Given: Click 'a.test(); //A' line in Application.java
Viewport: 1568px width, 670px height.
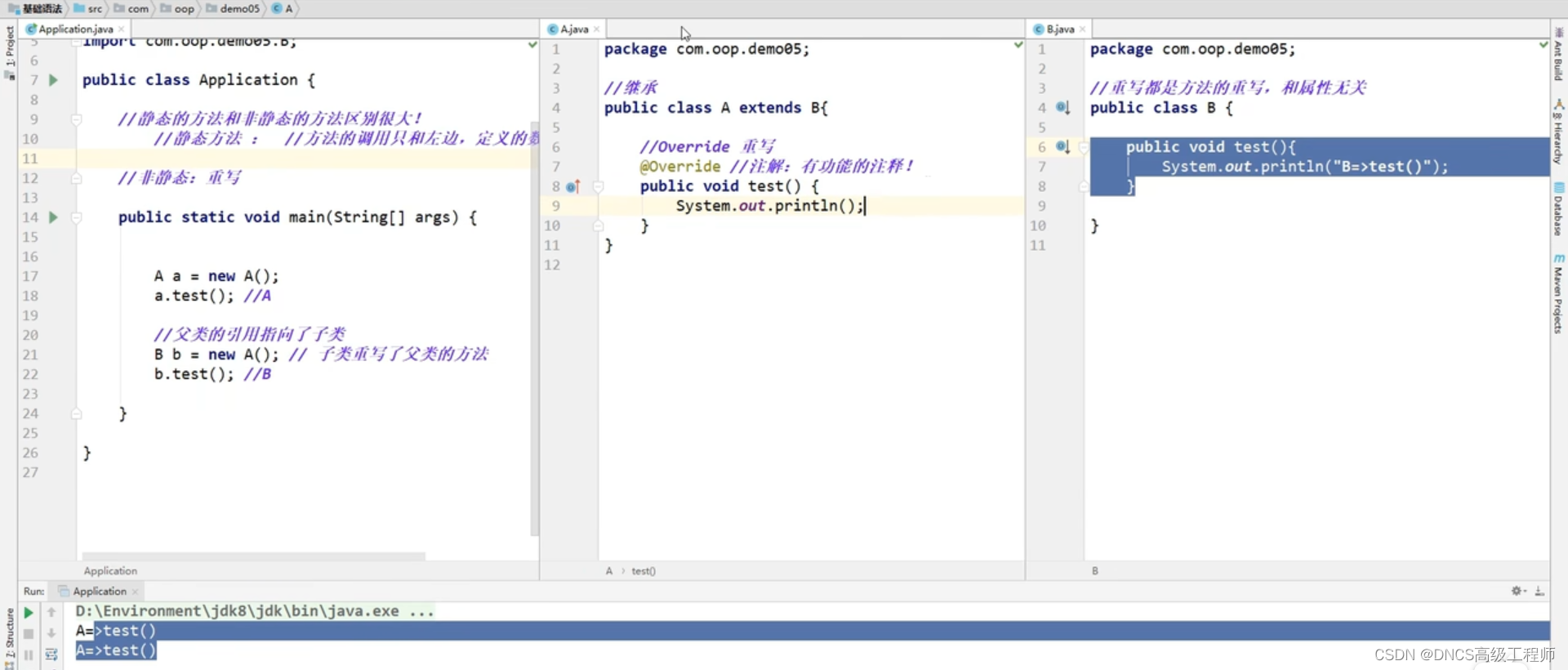Looking at the screenshot, I should click(x=212, y=296).
